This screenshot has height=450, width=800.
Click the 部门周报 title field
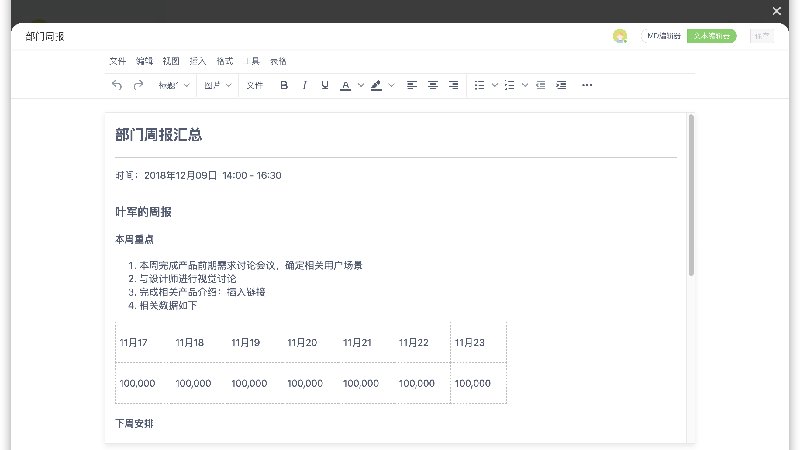(45, 37)
